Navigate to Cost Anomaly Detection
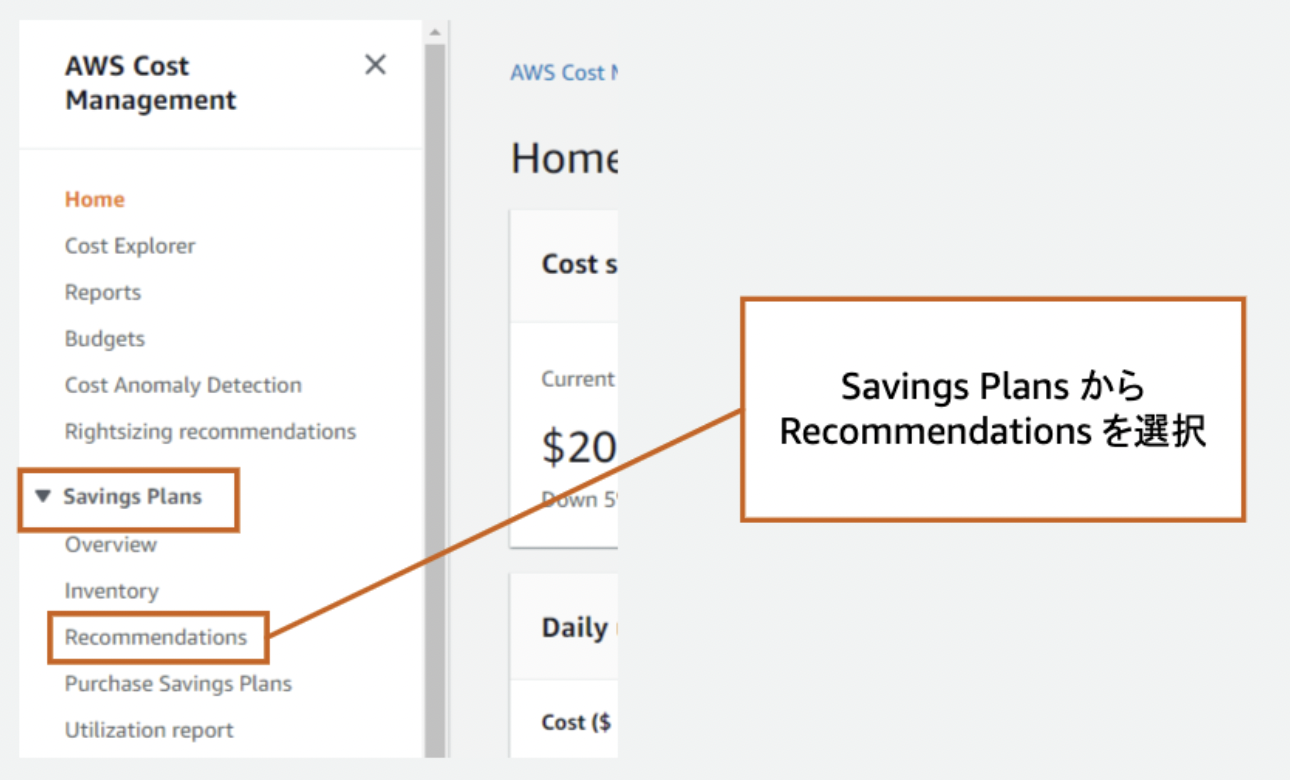 point(183,385)
